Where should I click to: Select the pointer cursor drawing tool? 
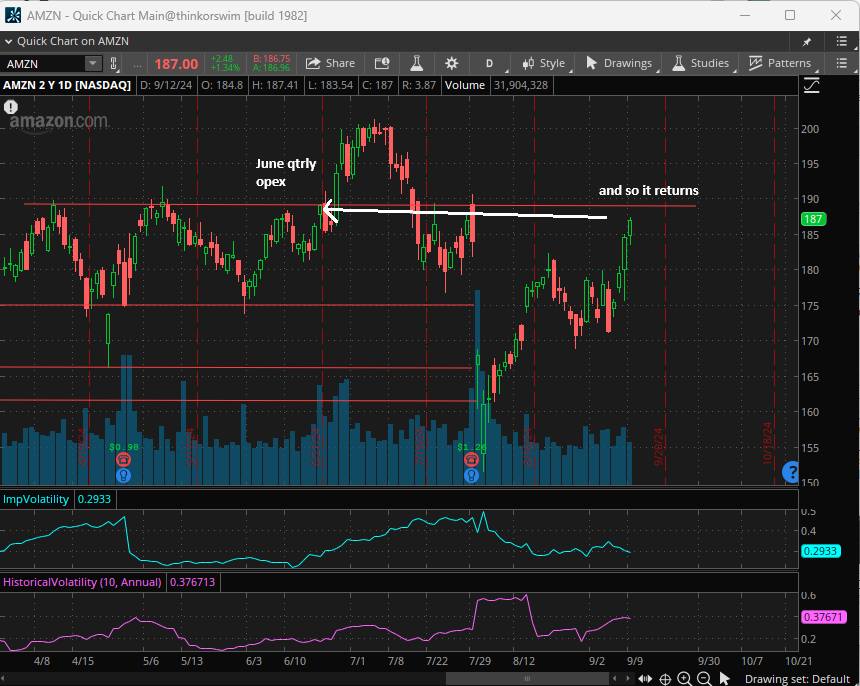click(725, 679)
